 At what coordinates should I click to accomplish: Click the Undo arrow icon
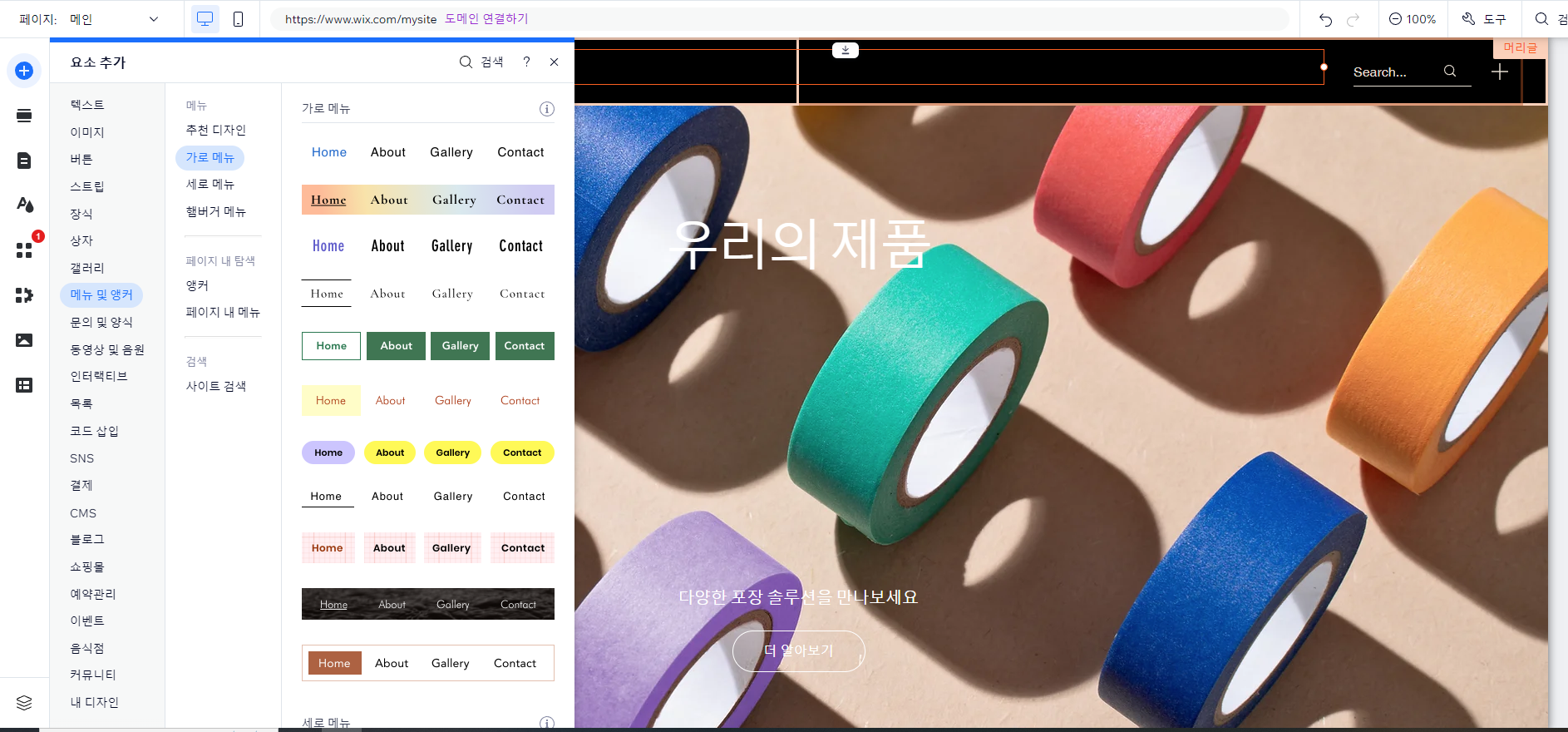pyautogui.click(x=1325, y=19)
